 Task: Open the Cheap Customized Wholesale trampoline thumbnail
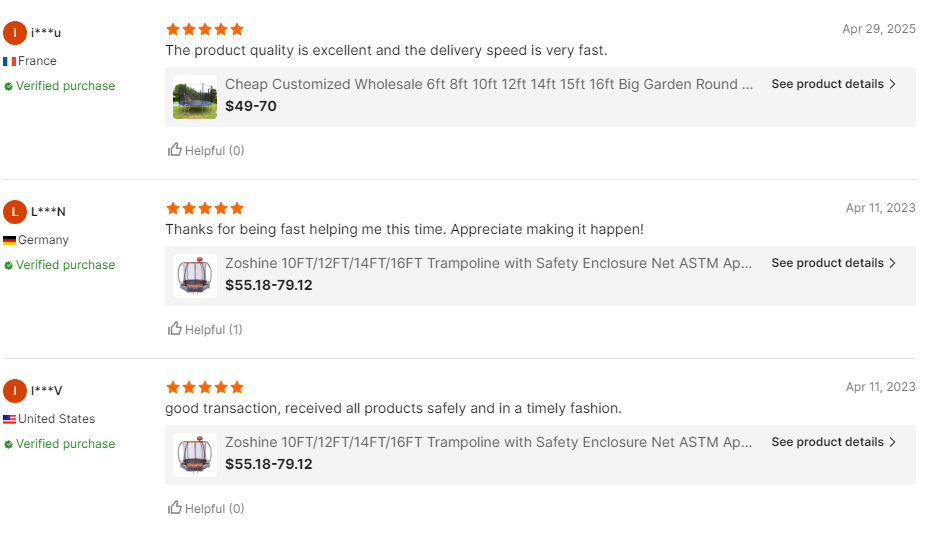coord(195,97)
